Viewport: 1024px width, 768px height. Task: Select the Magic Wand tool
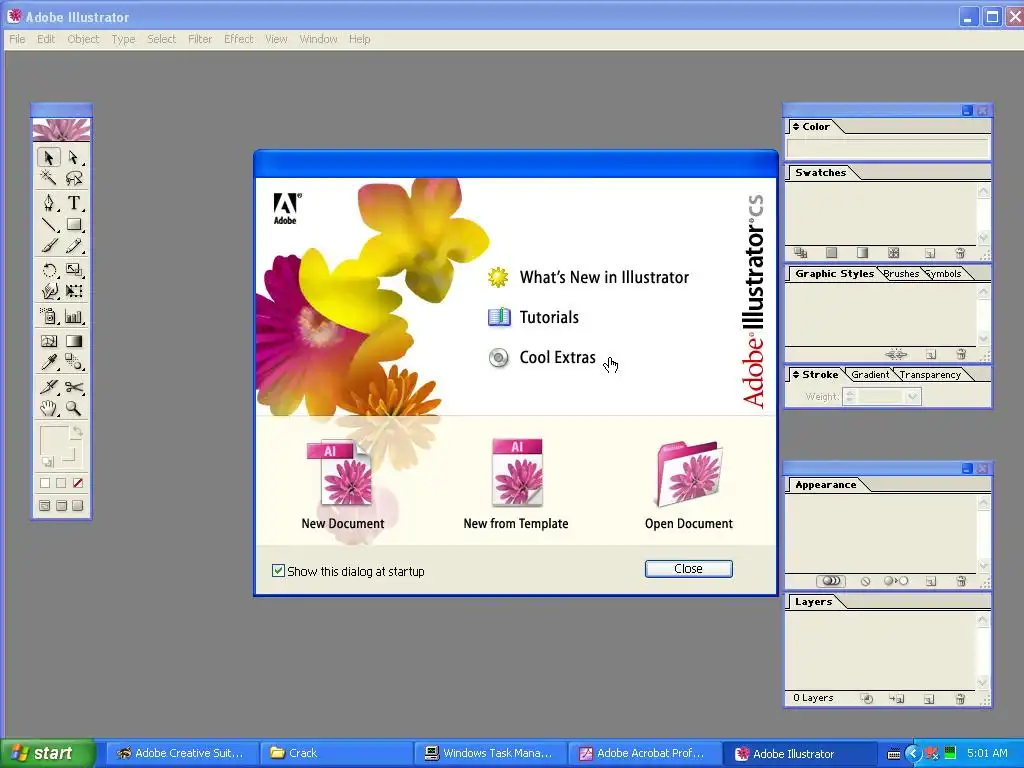[48, 178]
